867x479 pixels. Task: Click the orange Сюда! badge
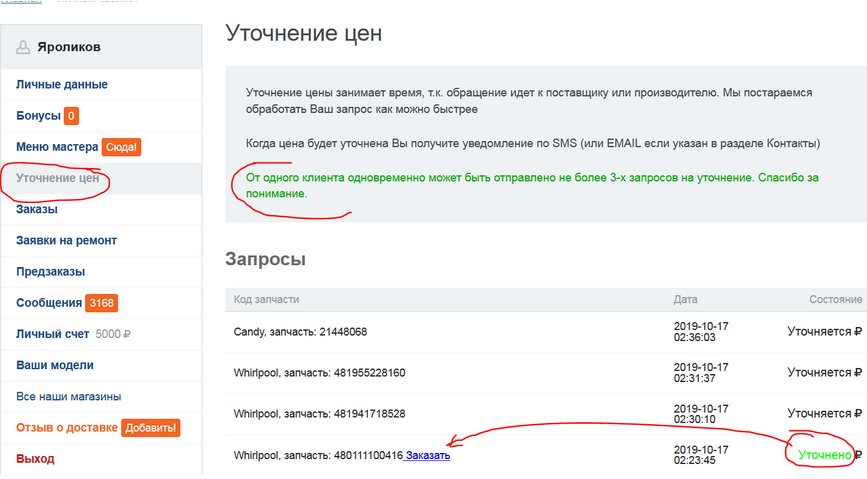click(x=122, y=147)
